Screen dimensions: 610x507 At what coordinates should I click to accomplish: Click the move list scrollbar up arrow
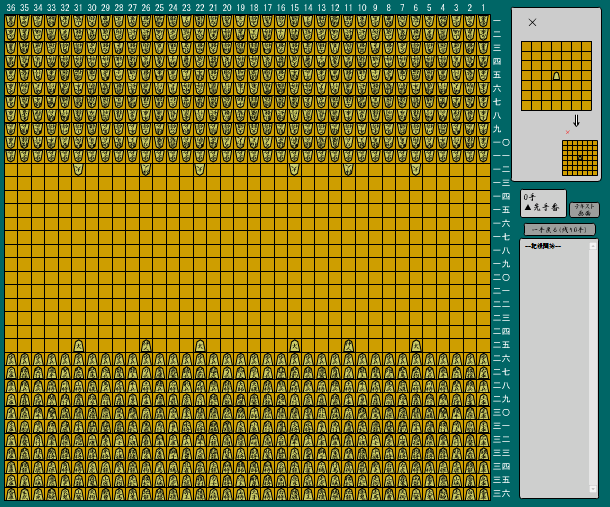pyautogui.click(x=592, y=245)
